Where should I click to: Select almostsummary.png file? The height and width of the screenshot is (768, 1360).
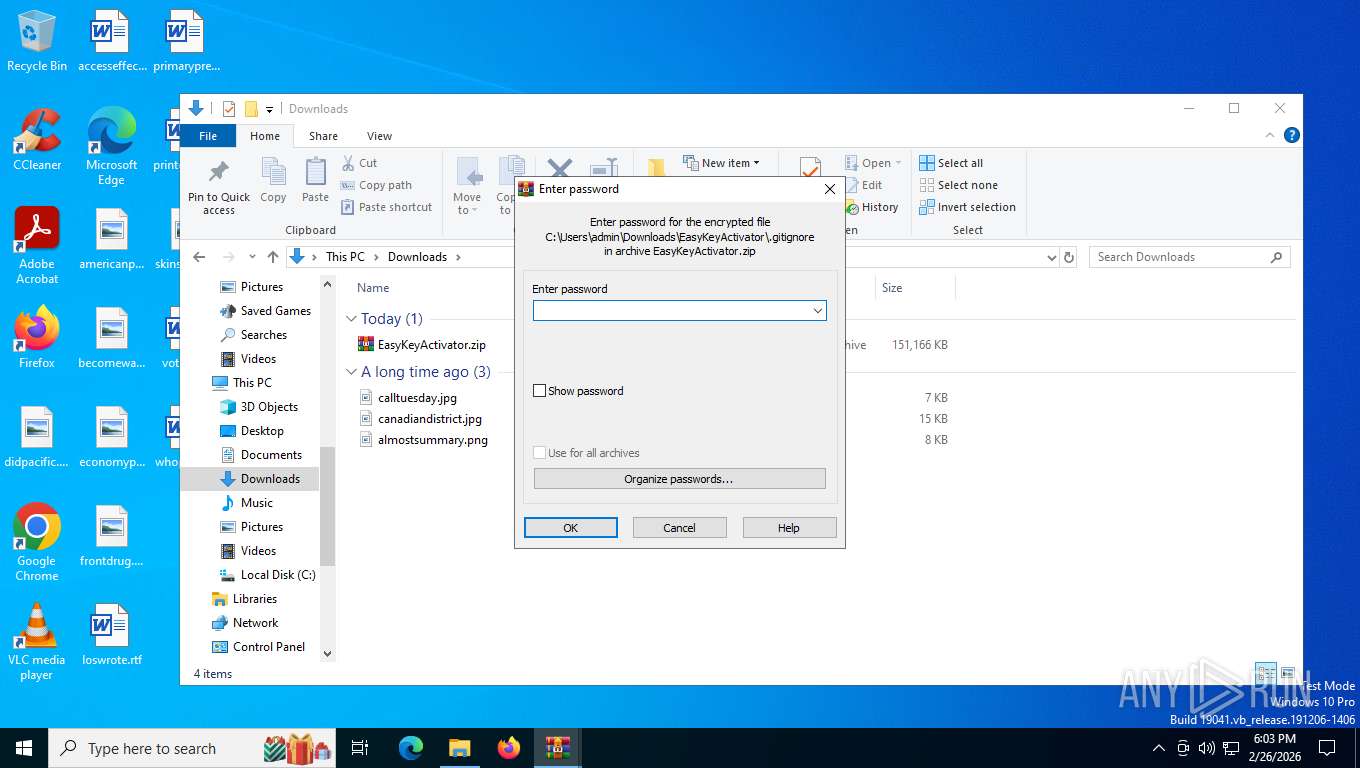(432, 440)
